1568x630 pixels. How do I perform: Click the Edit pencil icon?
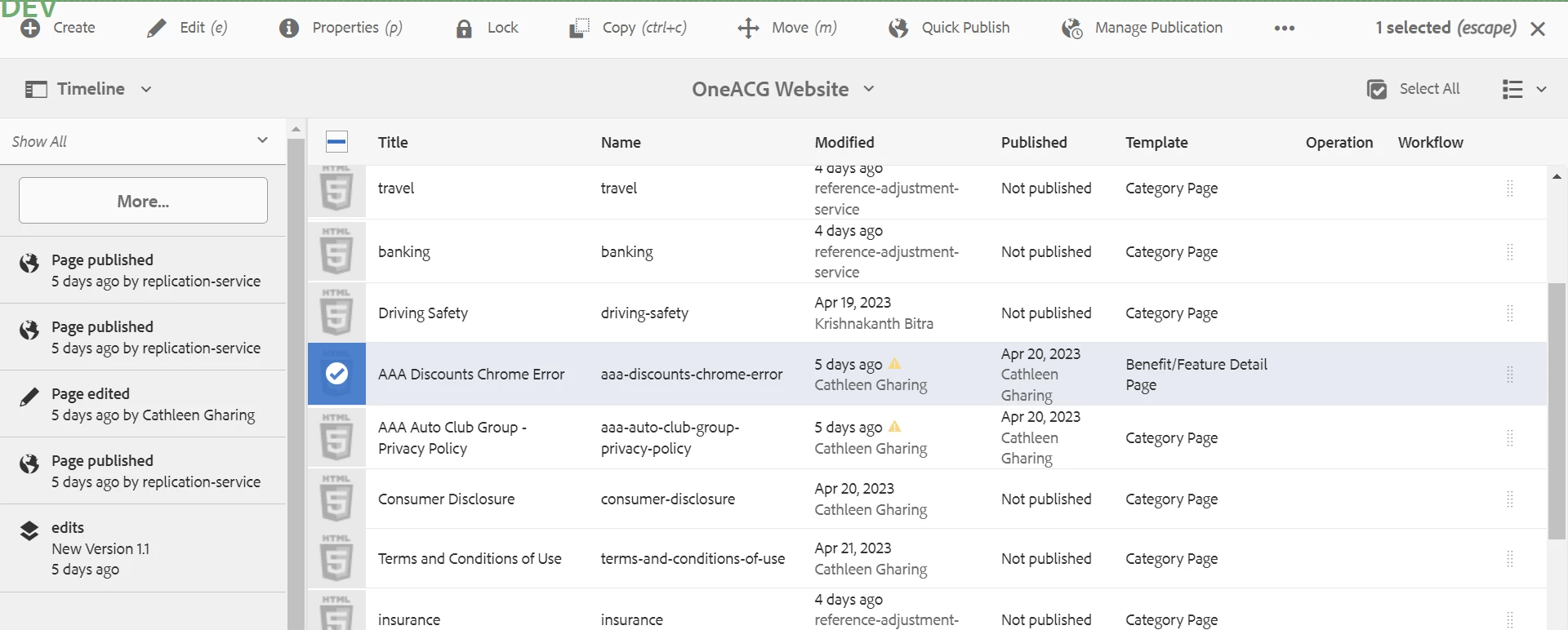click(156, 29)
